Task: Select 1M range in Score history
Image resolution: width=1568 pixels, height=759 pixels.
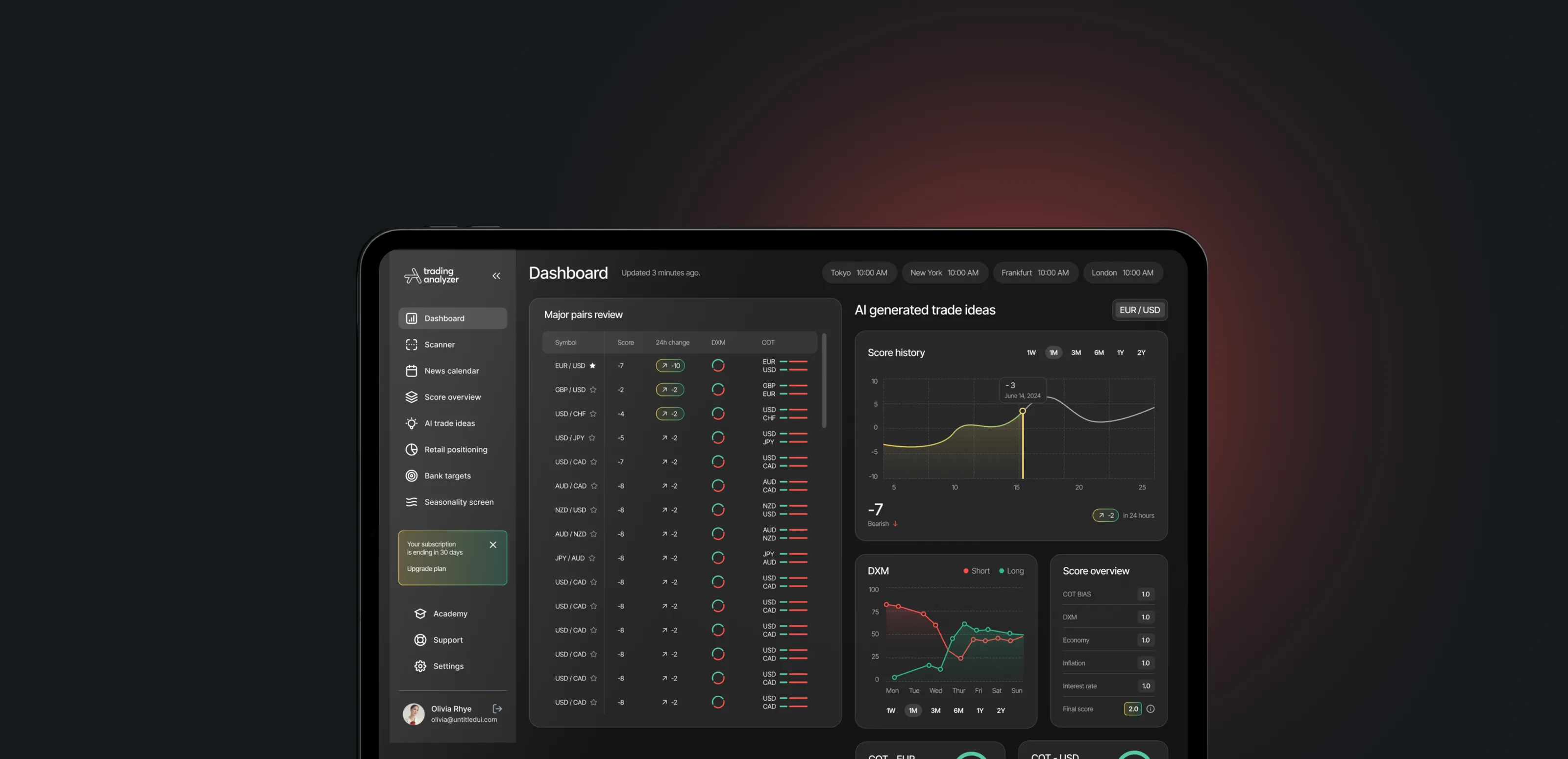Action: tap(1053, 352)
